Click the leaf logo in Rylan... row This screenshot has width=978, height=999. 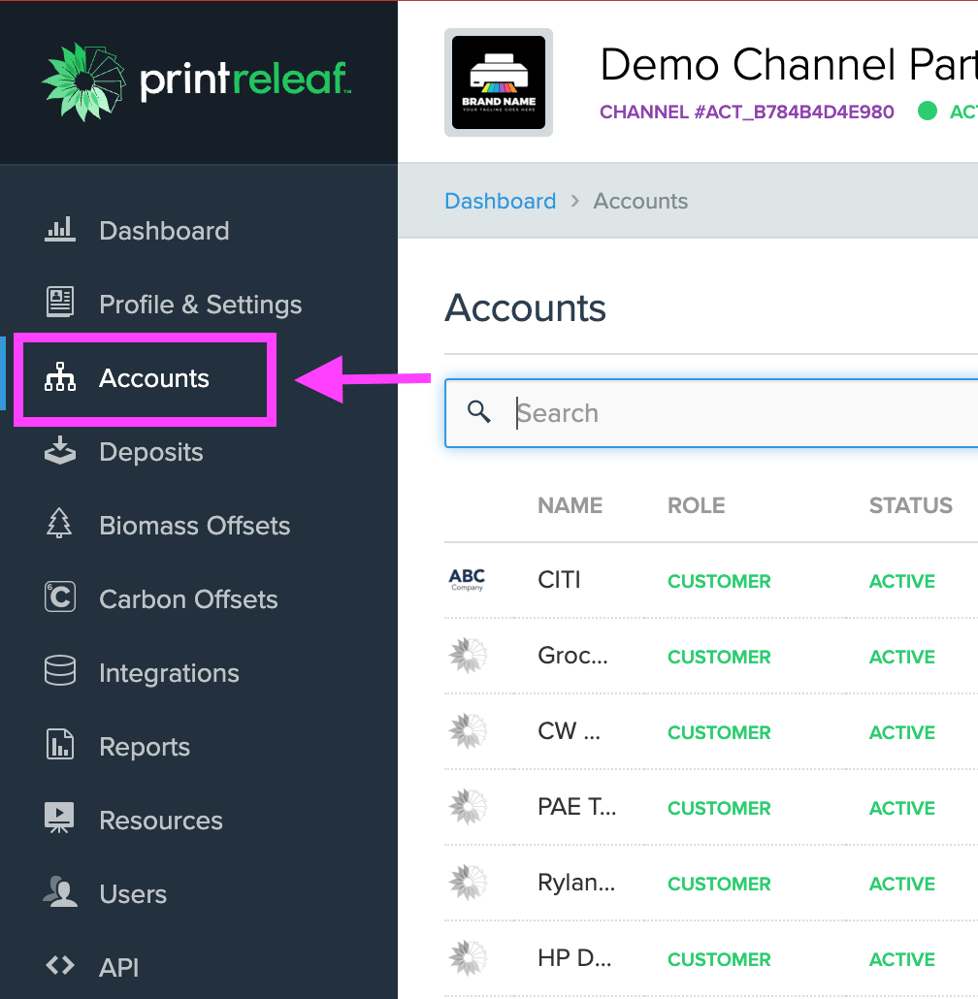click(x=468, y=883)
